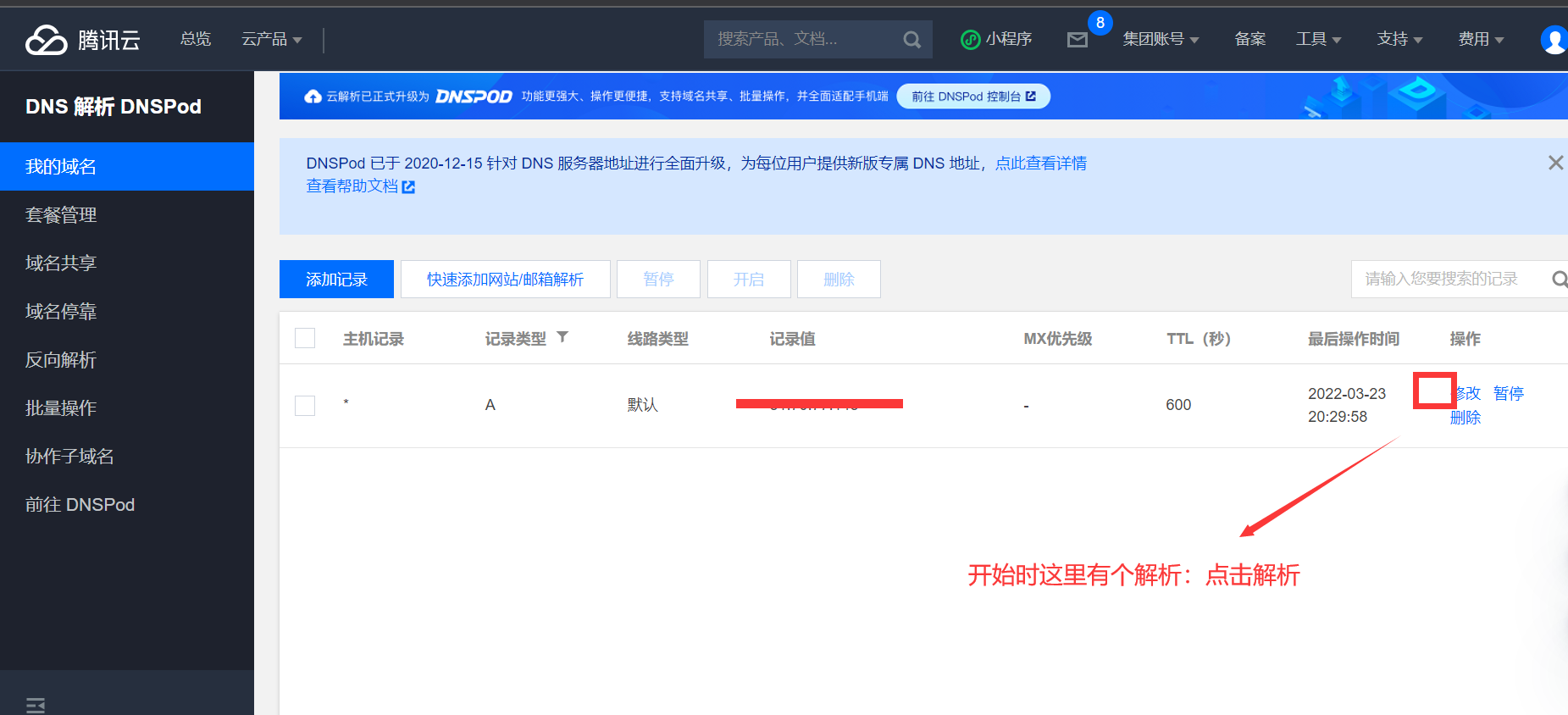Screen dimensions: 1568x715
Task: Open external link icon after 查看帮助文档
Action: click(408, 186)
